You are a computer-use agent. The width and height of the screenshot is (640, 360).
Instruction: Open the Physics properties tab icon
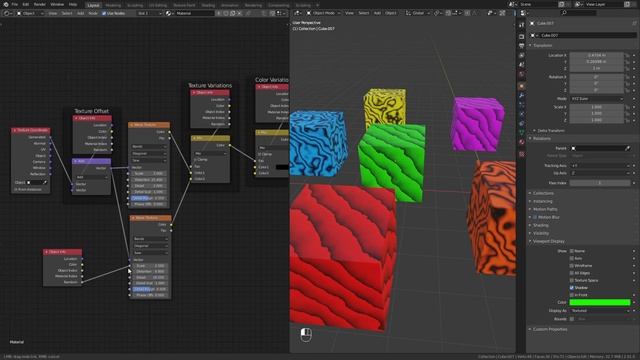[x=521, y=114]
